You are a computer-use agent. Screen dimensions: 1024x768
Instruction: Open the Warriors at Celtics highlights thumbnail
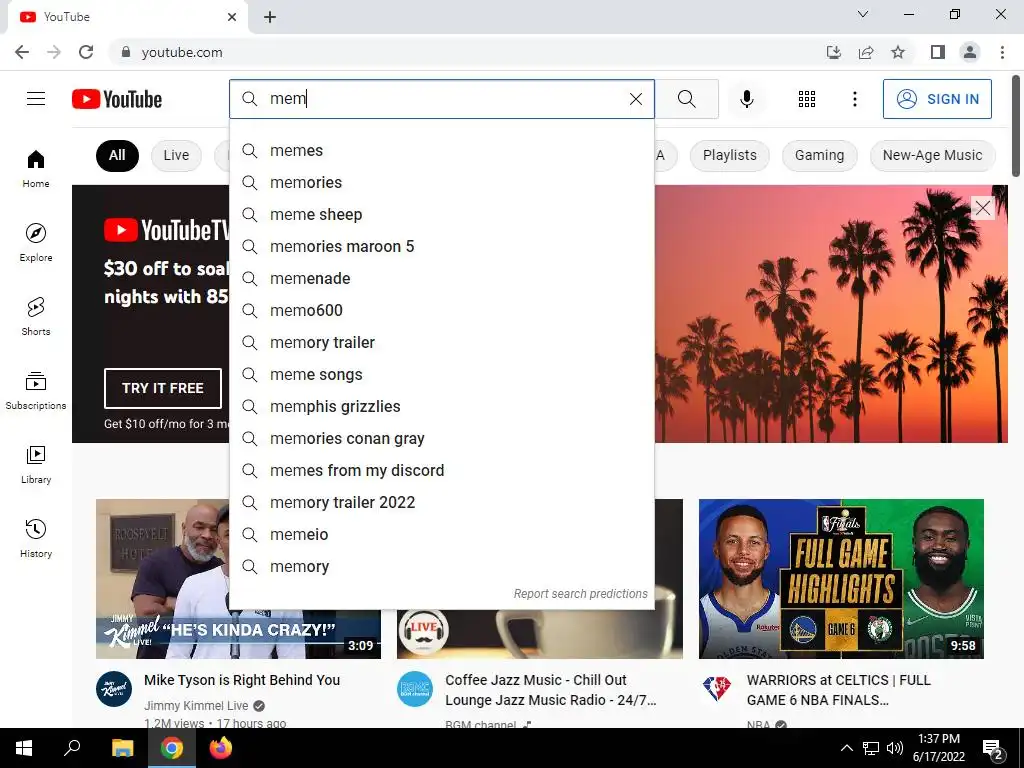[841, 579]
